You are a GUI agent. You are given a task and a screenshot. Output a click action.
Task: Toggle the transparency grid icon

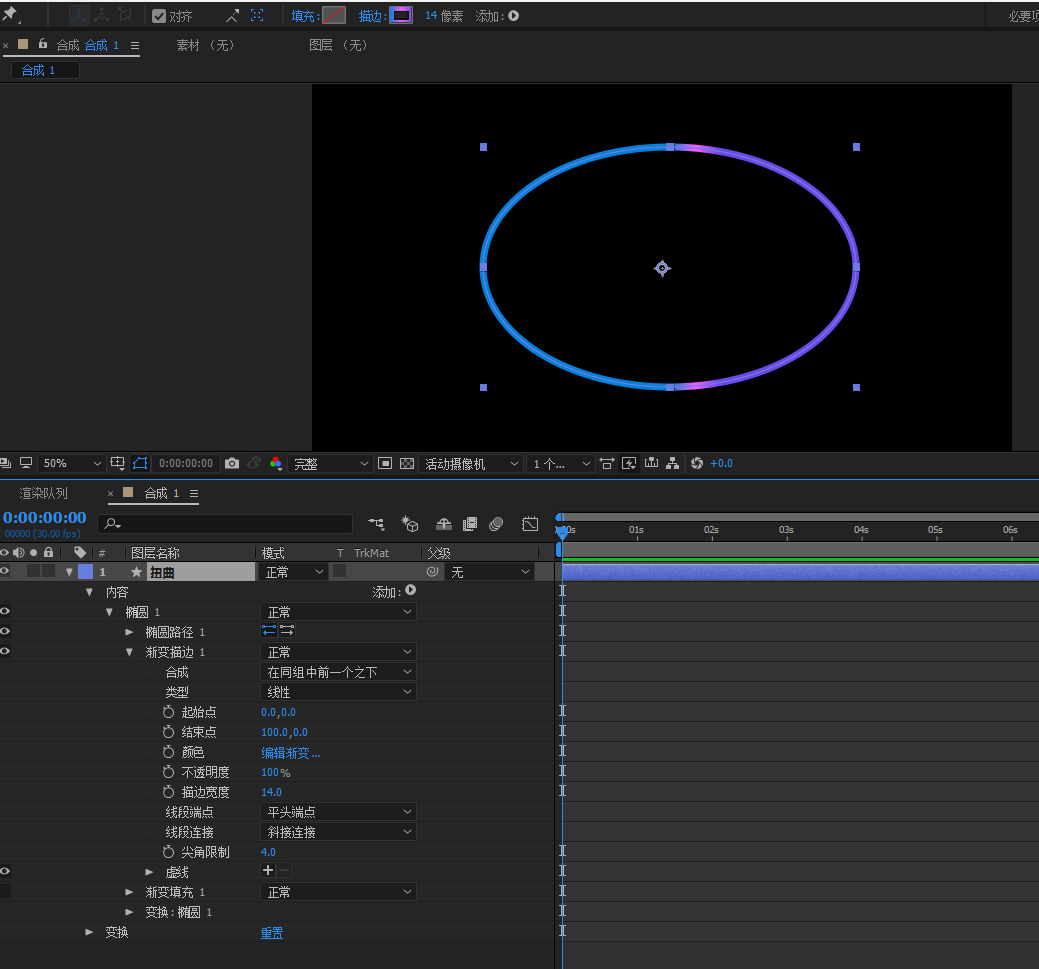(x=407, y=463)
